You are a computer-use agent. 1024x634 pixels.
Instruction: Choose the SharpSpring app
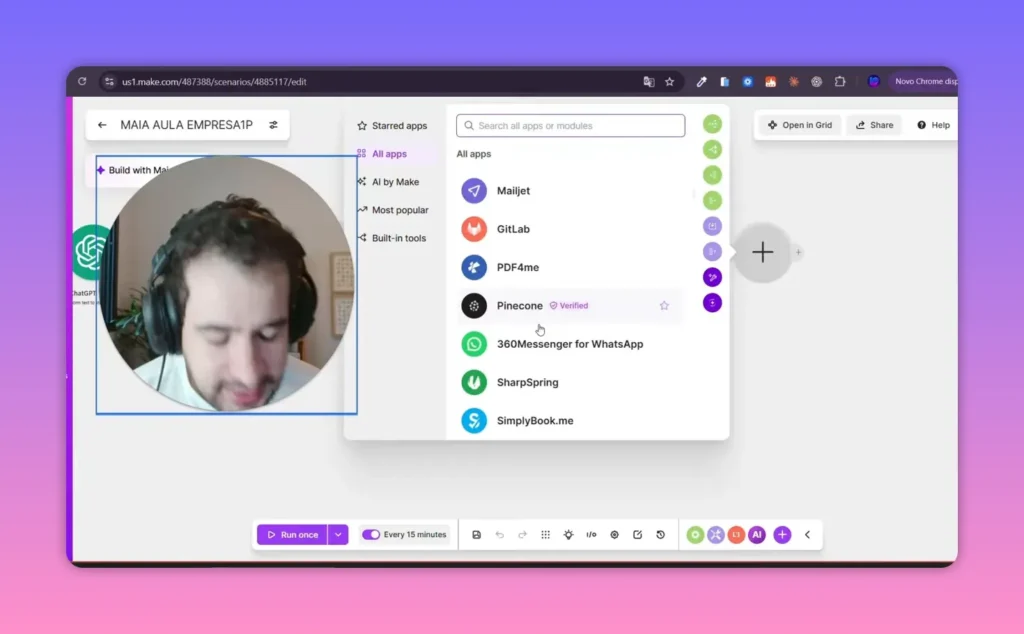point(570,382)
